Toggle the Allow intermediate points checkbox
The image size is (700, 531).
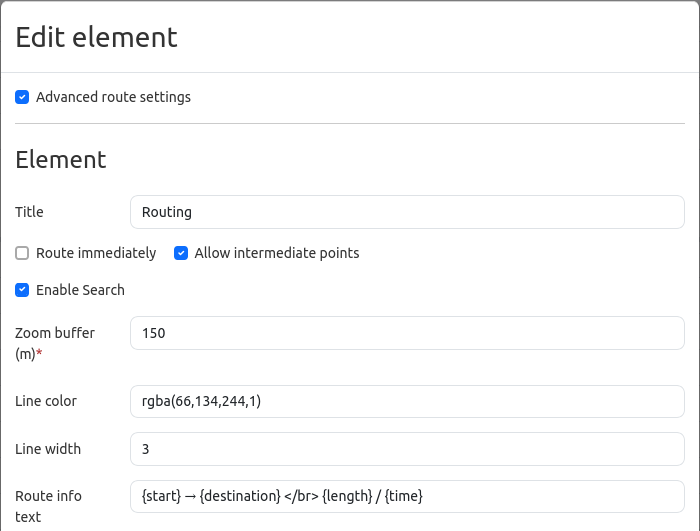click(x=181, y=253)
